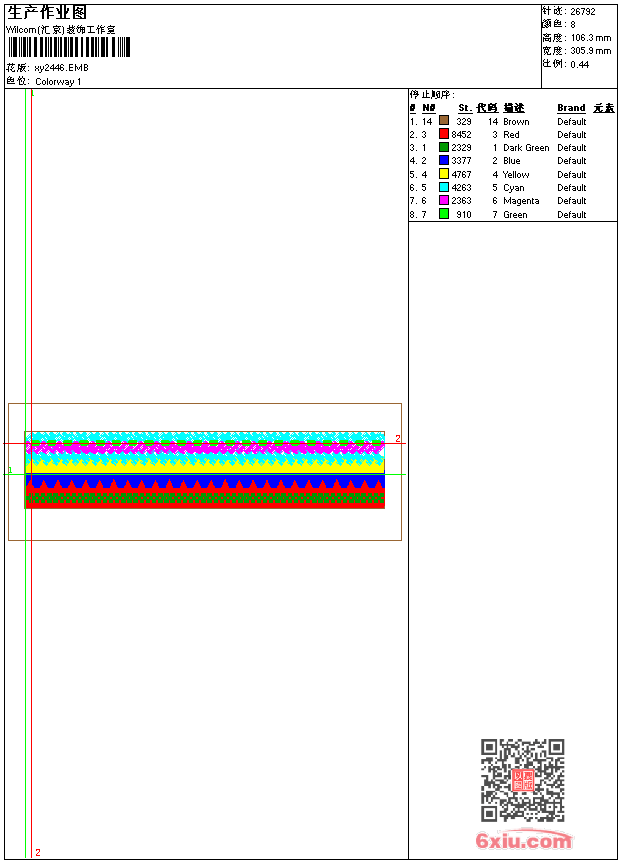Click the 元素 column header
This screenshot has width=620, height=860.
(604, 108)
